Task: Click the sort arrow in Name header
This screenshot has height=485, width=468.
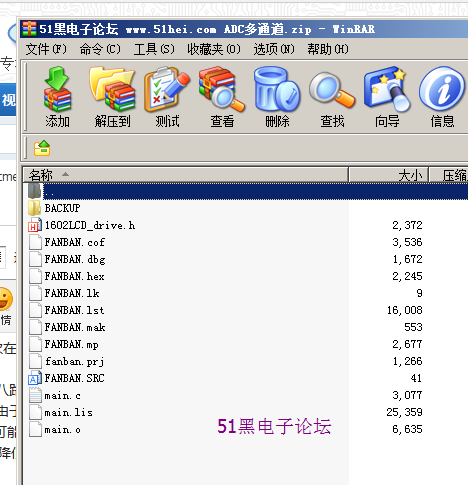Action: tap(66, 174)
